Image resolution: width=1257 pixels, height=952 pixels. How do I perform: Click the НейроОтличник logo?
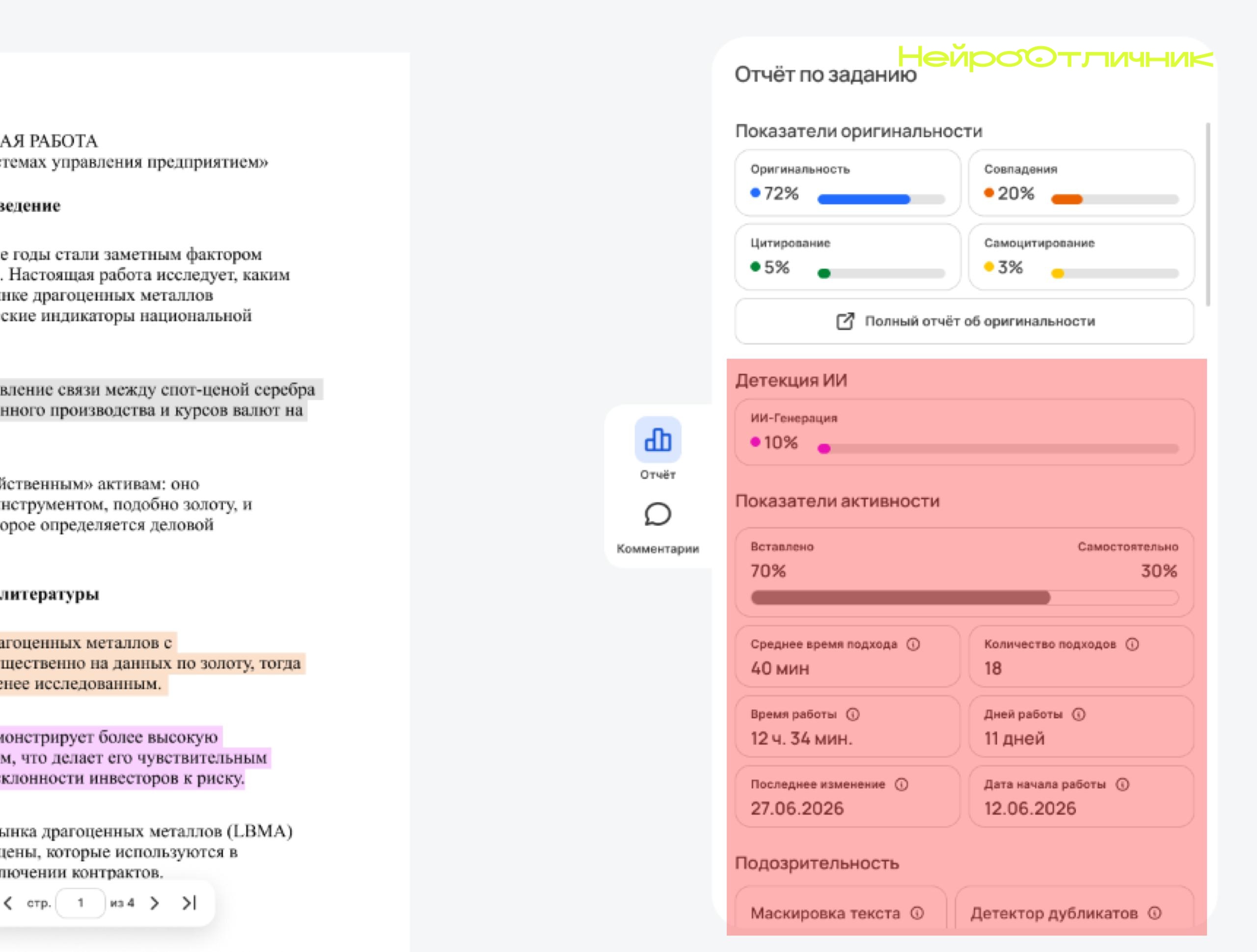point(1055,57)
